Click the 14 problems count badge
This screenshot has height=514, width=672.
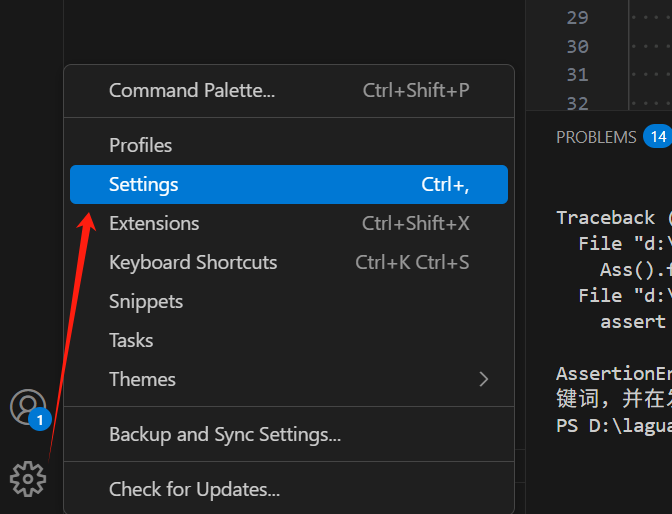pyautogui.click(x=658, y=136)
